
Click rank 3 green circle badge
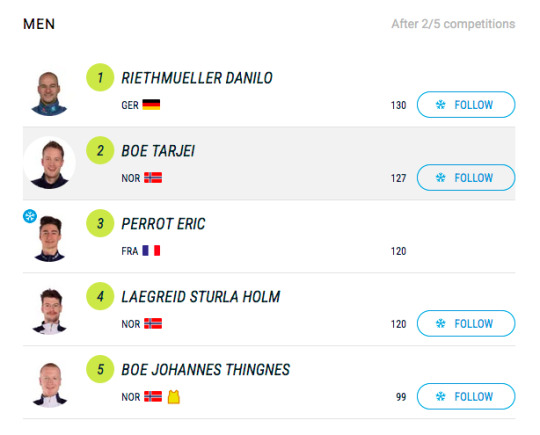click(100, 223)
